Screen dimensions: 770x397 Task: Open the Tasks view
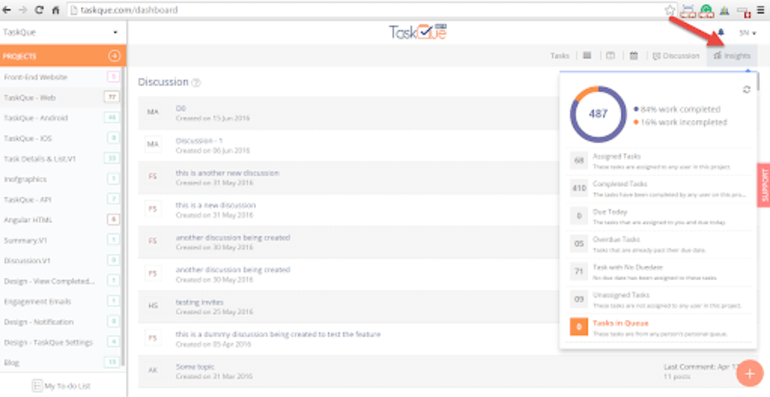pyautogui.click(x=559, y=56)
